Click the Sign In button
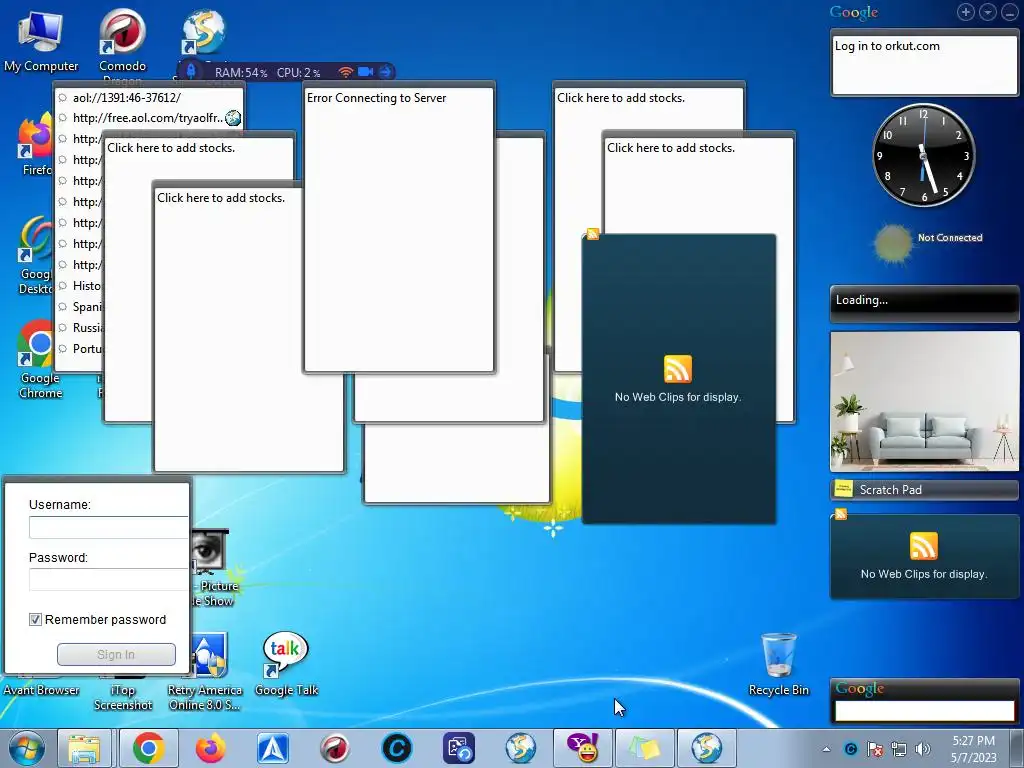This screenshot has width=1024, height=768. 116,654
